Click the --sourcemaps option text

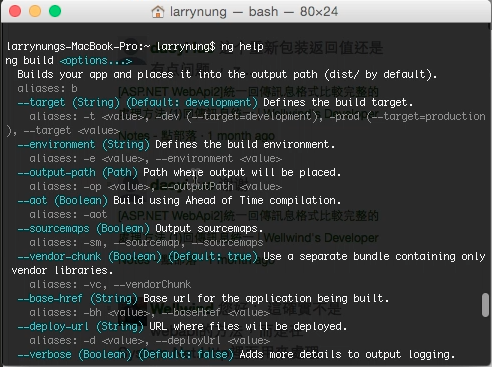53,228
